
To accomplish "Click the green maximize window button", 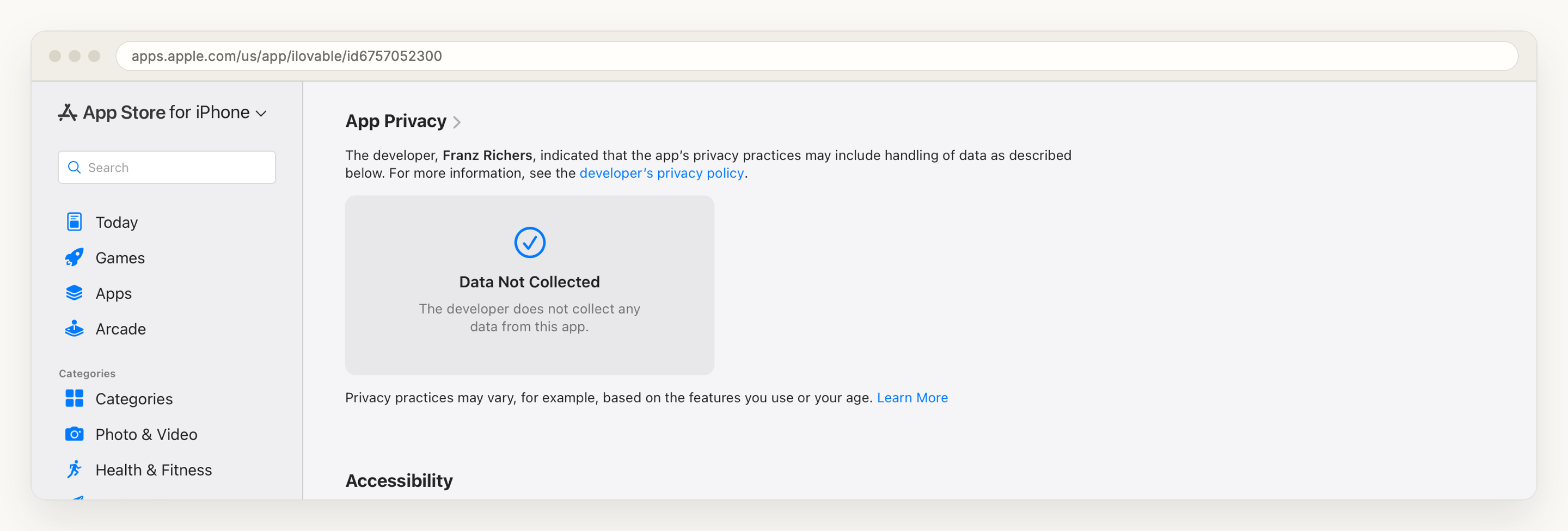I will [94, 56].
